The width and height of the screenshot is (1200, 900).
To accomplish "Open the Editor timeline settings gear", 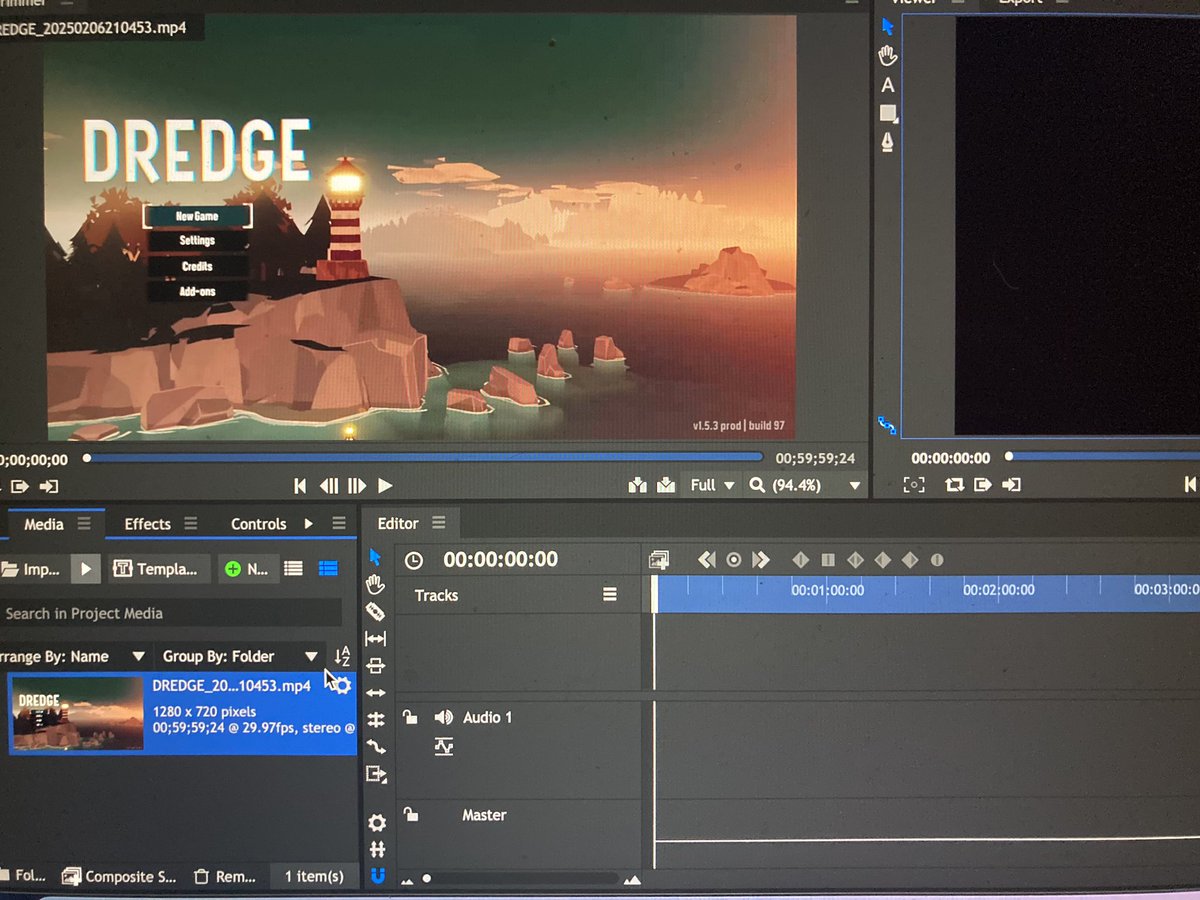I will pos(377,823).
